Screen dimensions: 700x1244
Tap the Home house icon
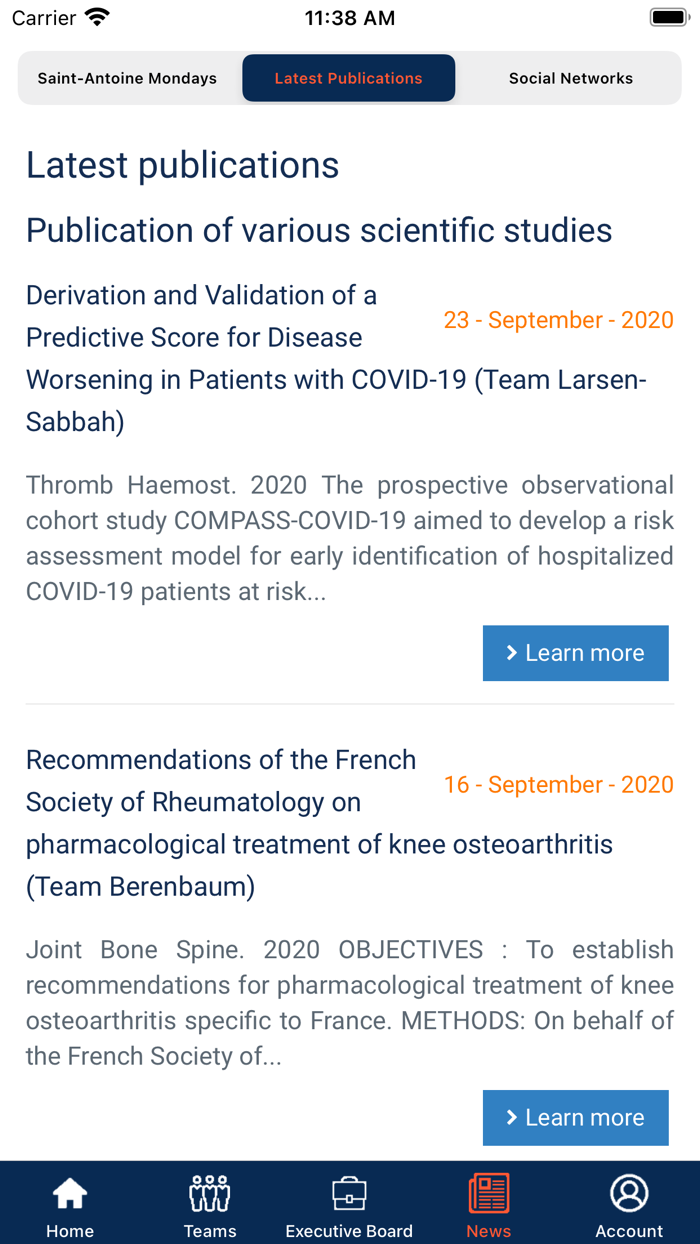point(70,1193)
